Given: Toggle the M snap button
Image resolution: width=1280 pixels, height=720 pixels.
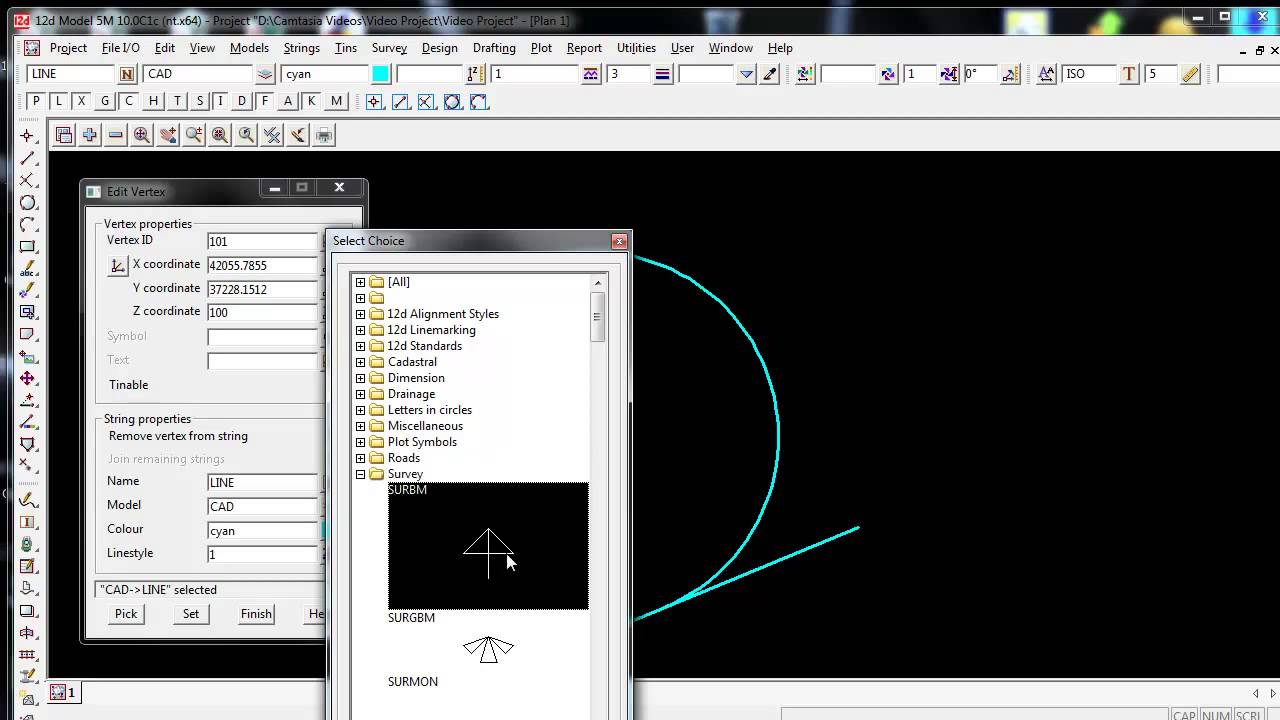Looking at the screenshot, I should click(336, 101).
